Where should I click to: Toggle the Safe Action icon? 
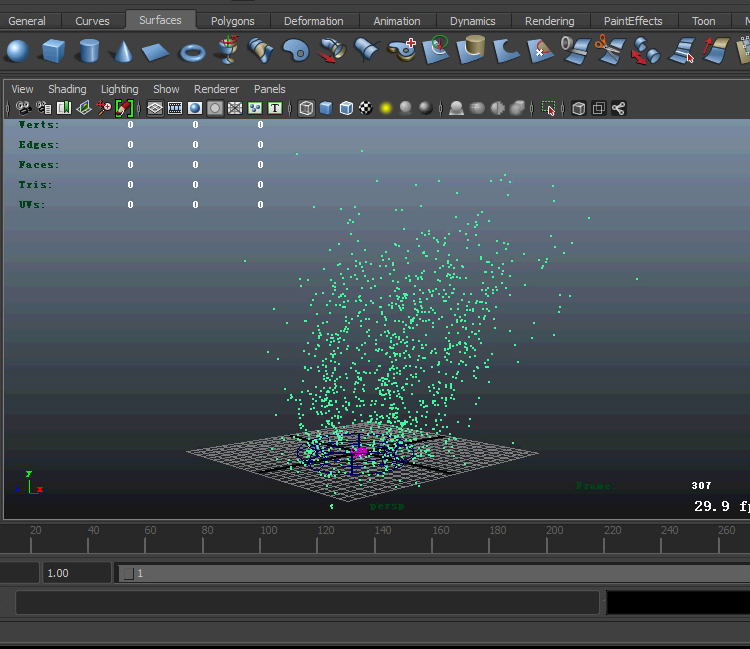pos(255,109)
